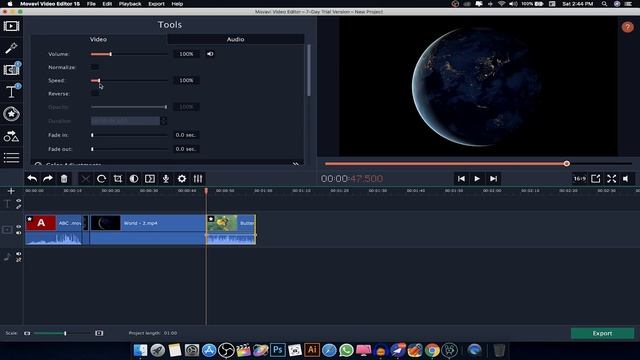Open the Playback menu
The height and width of the screenshot is (360, 640).
(x=130, y=4)
